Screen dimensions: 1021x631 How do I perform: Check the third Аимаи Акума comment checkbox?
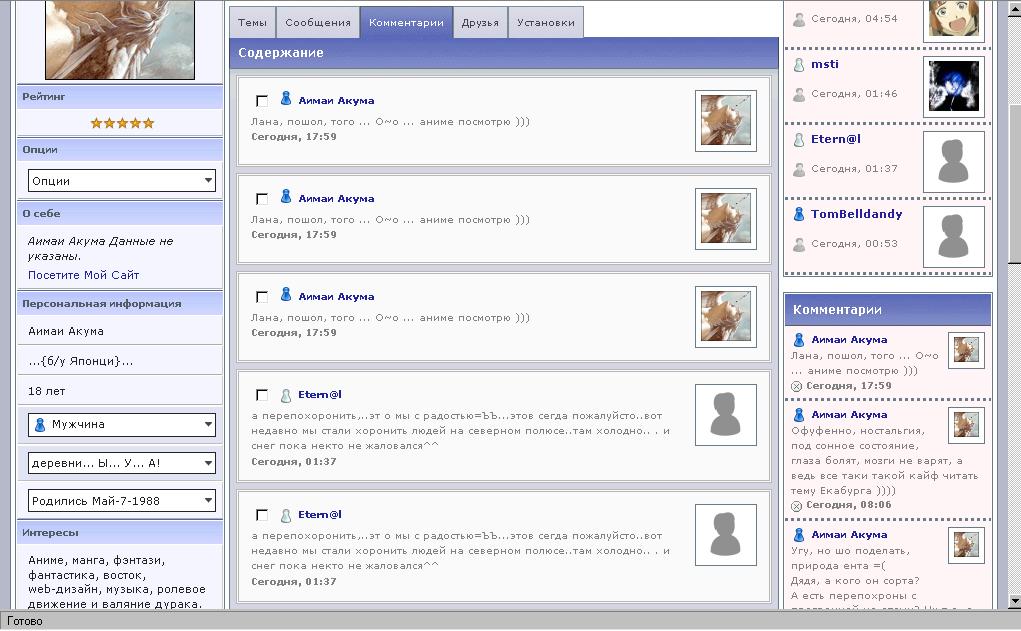[x=262, y=297]
